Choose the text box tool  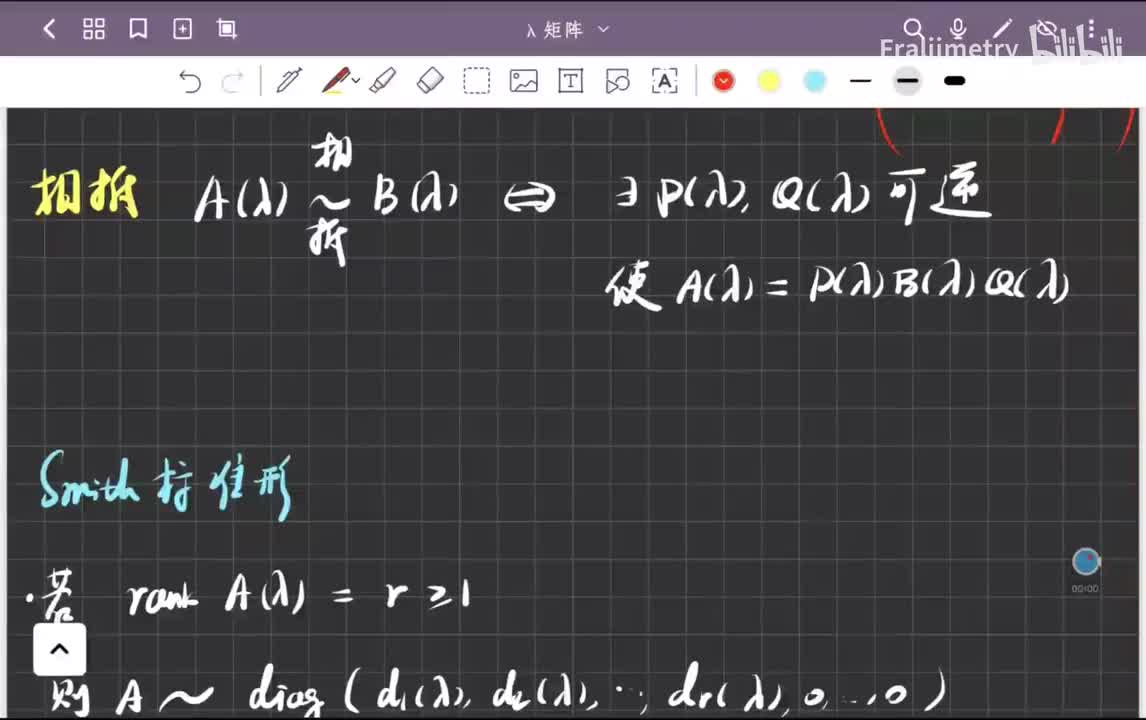click(x=570, y=80)
